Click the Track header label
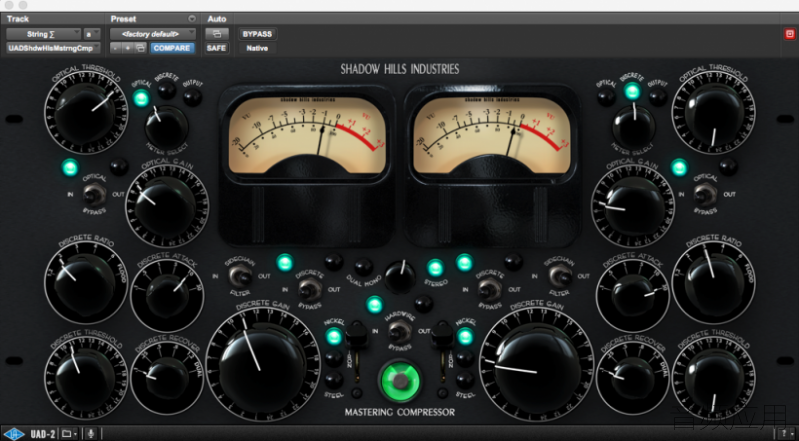The width and height of the screenshot is (799, 441). pyautogui.click(x=18, y=19)
